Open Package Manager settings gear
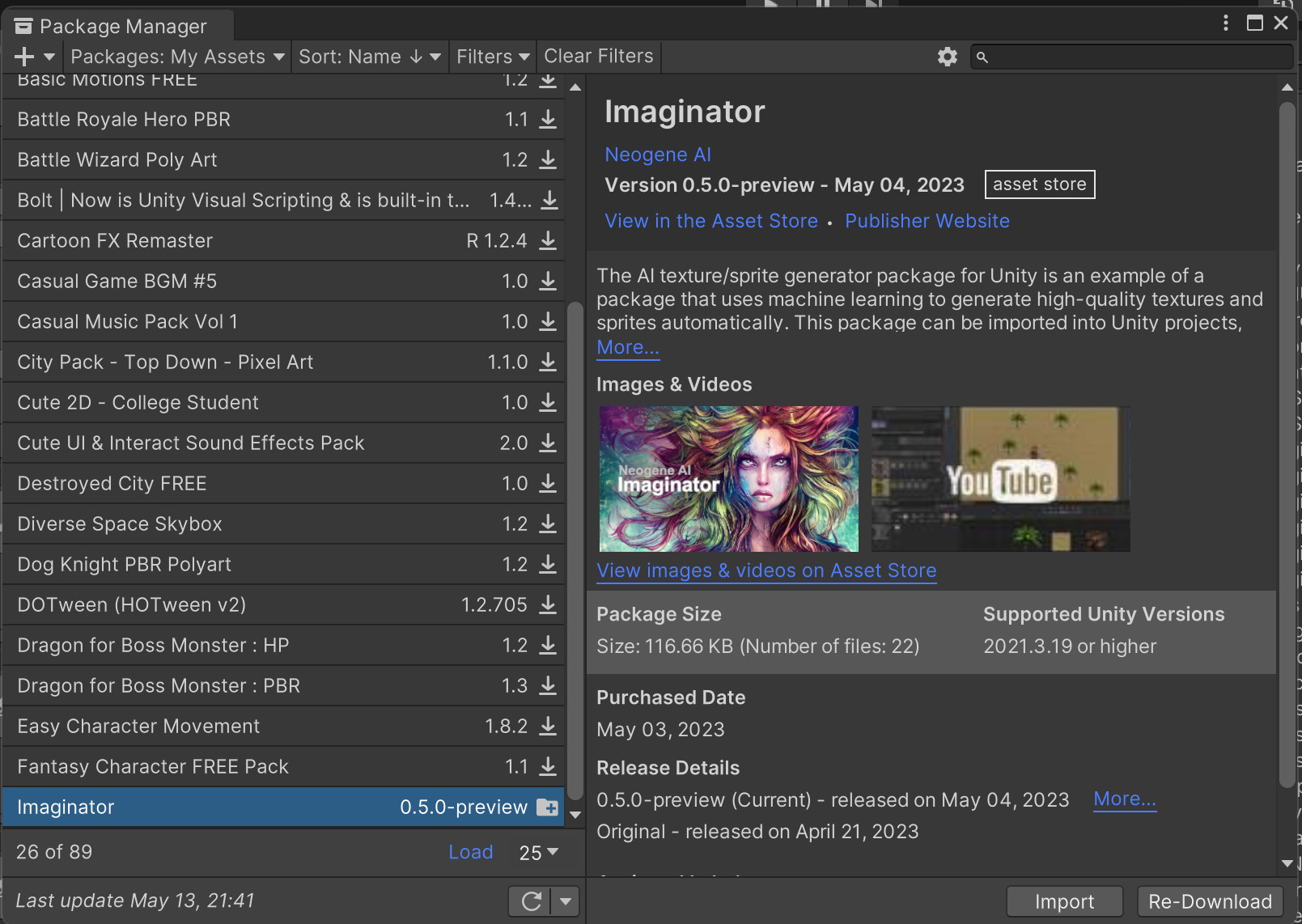Image resolution: width=1302 pixels, height=924 pixels. (x=947, y=57)
